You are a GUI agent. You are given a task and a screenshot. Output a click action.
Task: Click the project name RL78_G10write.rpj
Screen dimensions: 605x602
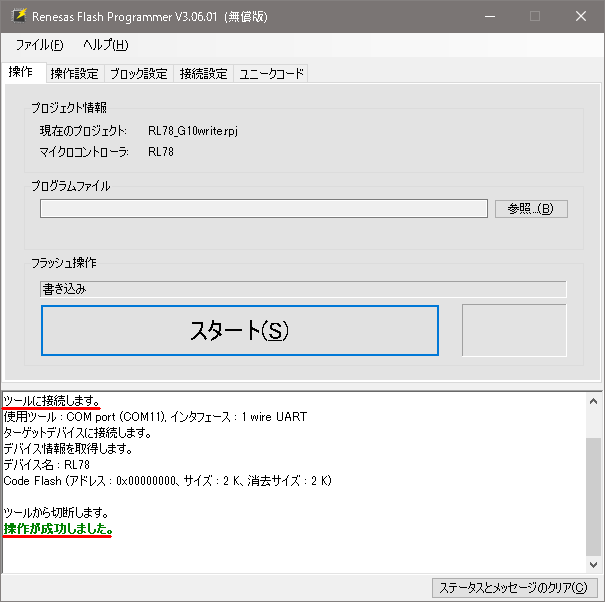(x=193, y=131)
